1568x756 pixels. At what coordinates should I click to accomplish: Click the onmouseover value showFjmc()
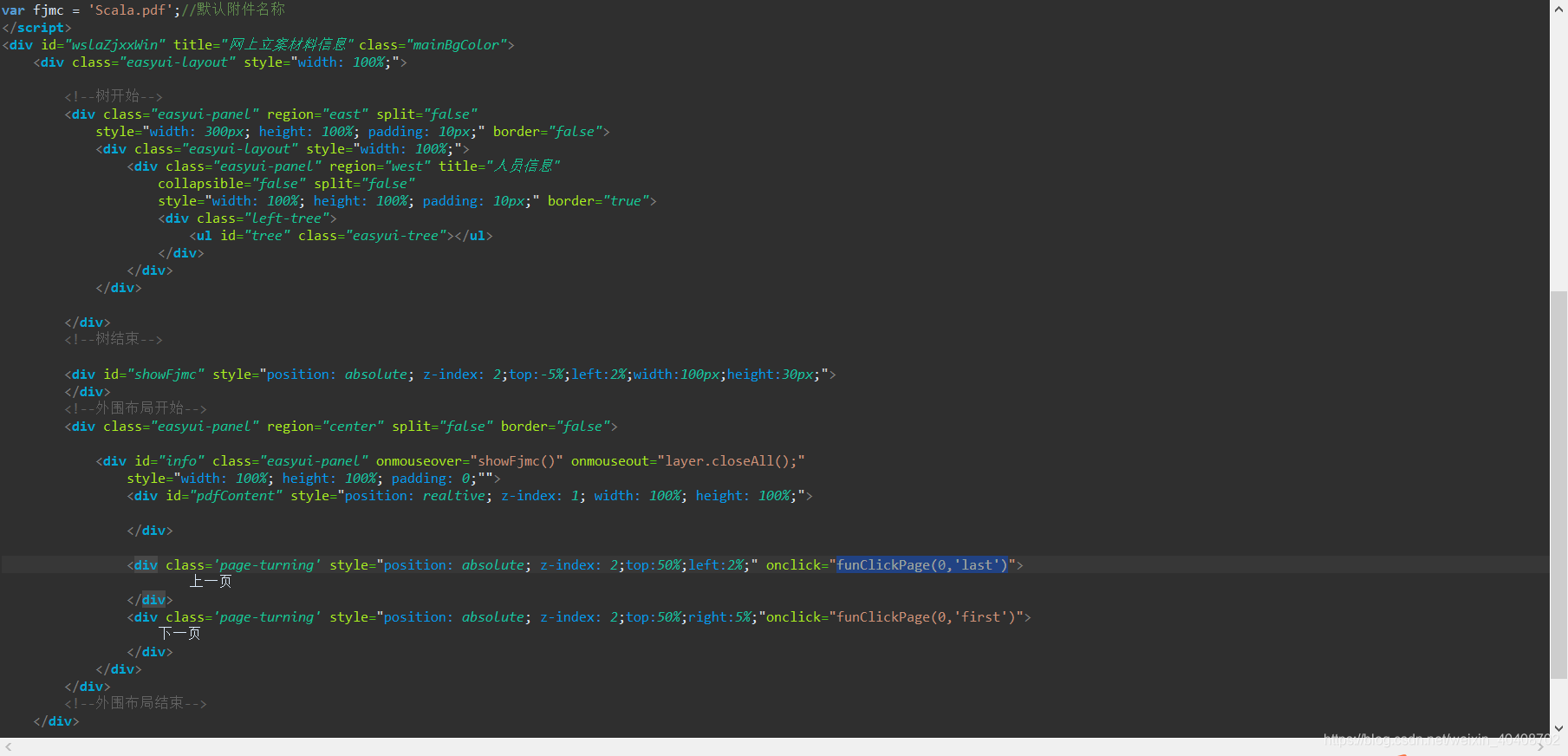coord(517,460)
